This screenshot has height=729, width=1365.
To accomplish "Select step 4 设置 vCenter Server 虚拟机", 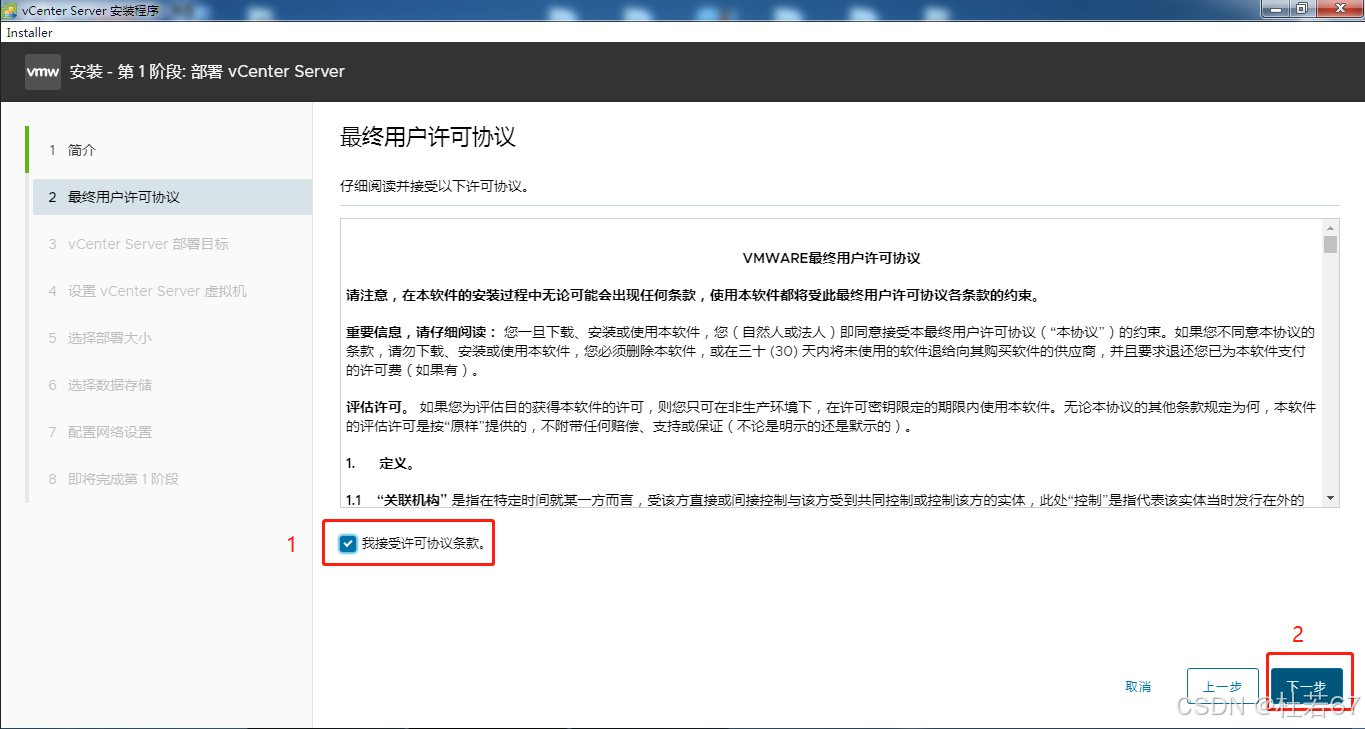I will tap(172, 291).
